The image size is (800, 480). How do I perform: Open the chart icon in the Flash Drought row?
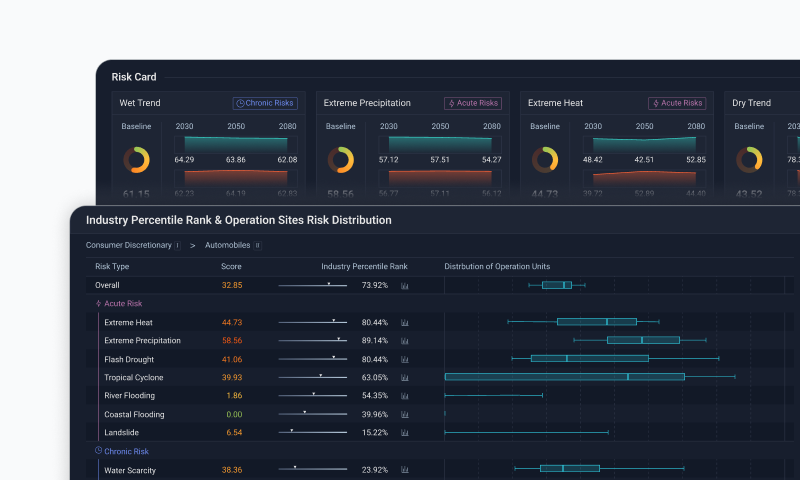click(405, 359)
